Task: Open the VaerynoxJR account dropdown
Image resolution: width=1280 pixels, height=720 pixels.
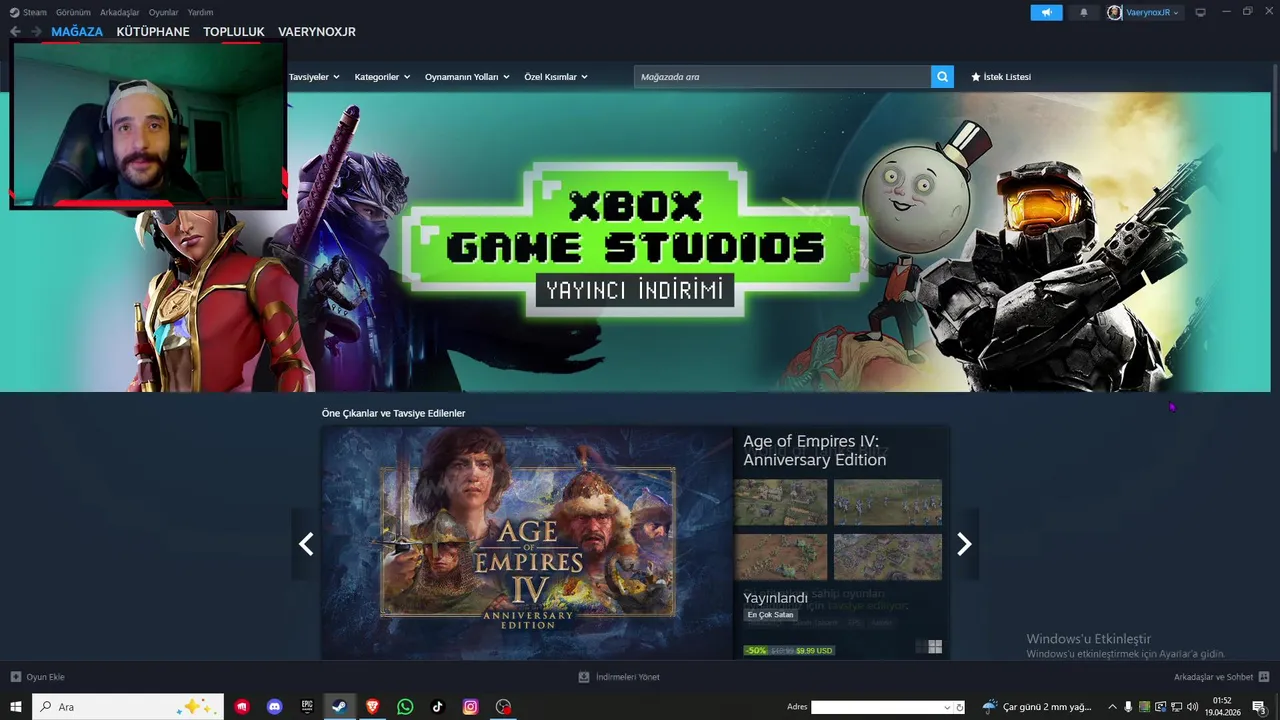Action: tap(1153, 12)
